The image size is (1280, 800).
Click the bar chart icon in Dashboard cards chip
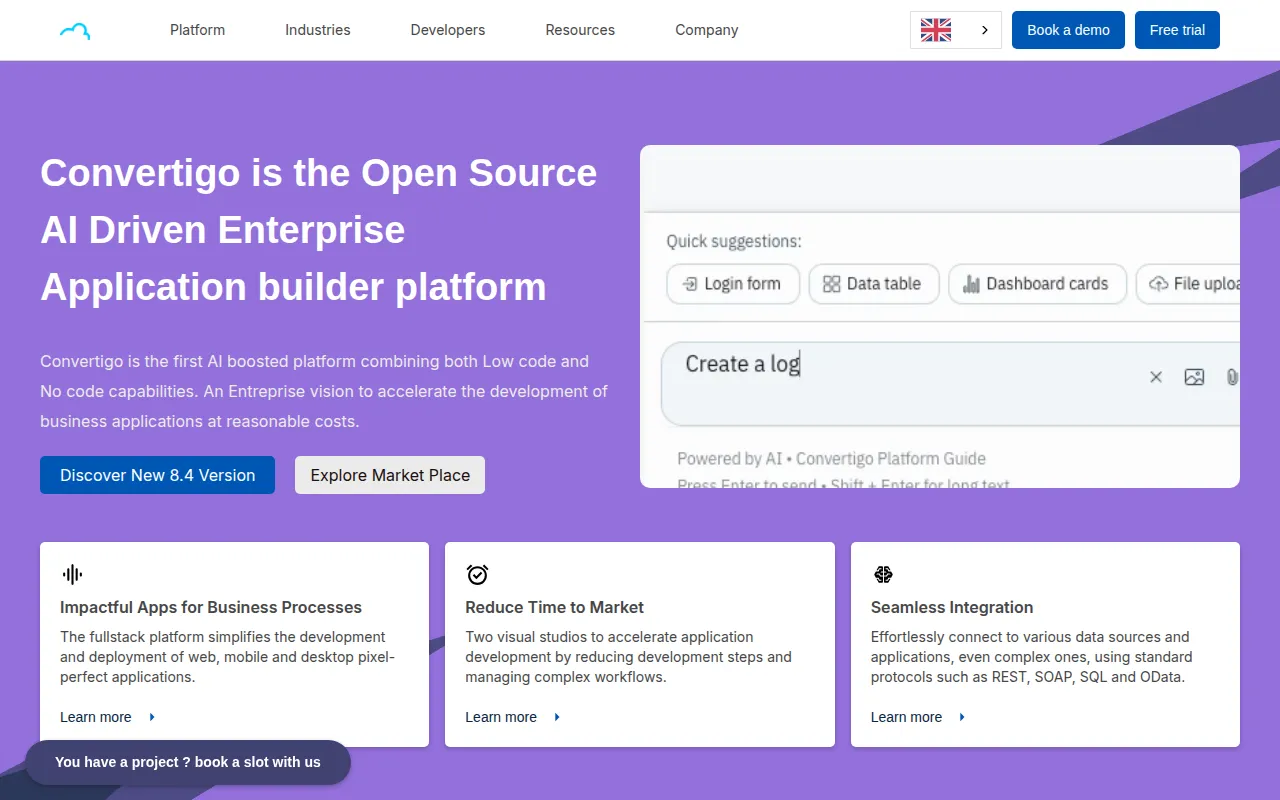pyautogui.click(x=971, y=284)
